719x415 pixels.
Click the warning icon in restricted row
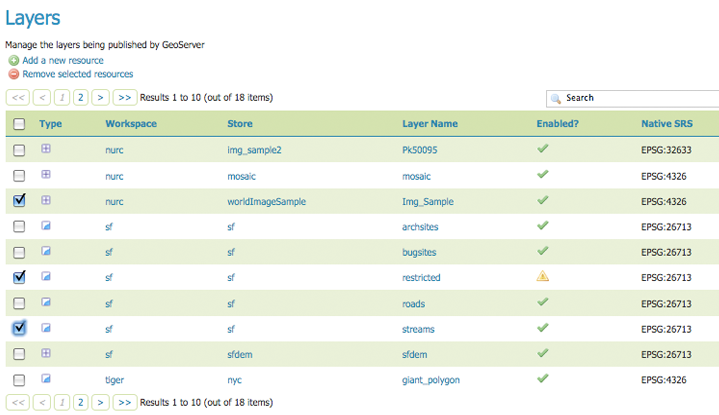[543, 276]
